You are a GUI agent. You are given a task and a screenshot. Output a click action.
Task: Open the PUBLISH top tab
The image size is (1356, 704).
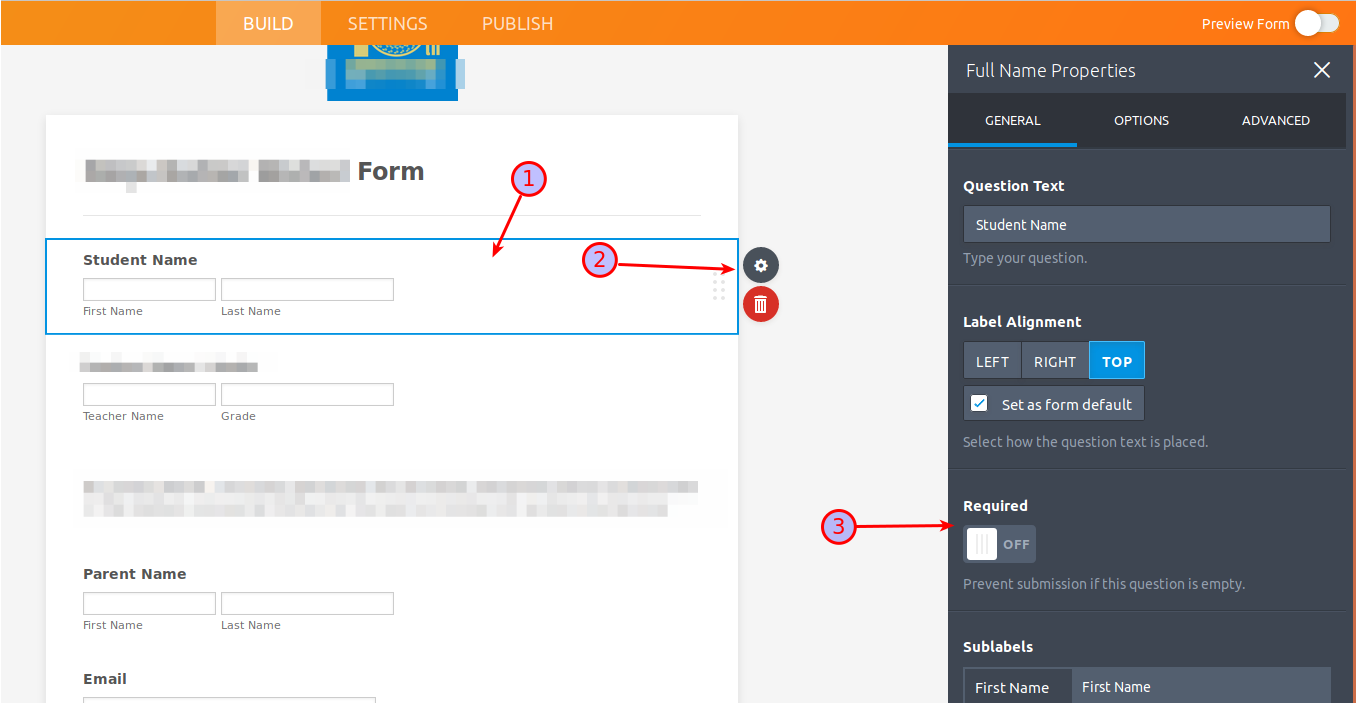517,23
